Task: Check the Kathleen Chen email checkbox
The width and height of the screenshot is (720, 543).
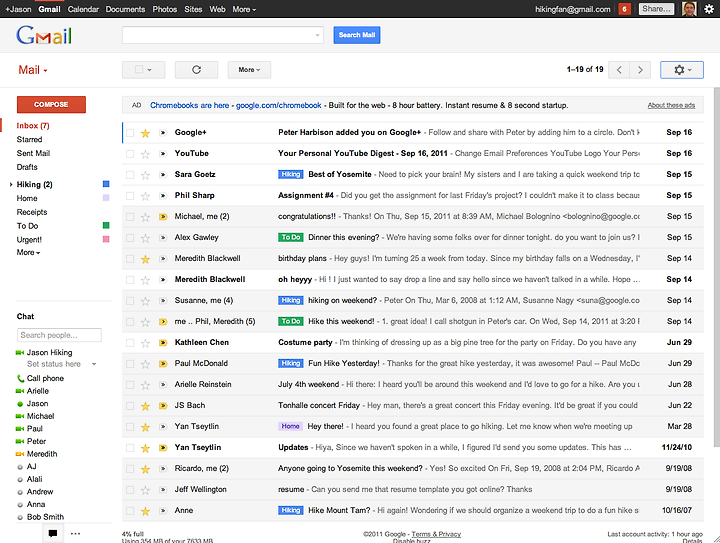Action: (x=130, y=343)
